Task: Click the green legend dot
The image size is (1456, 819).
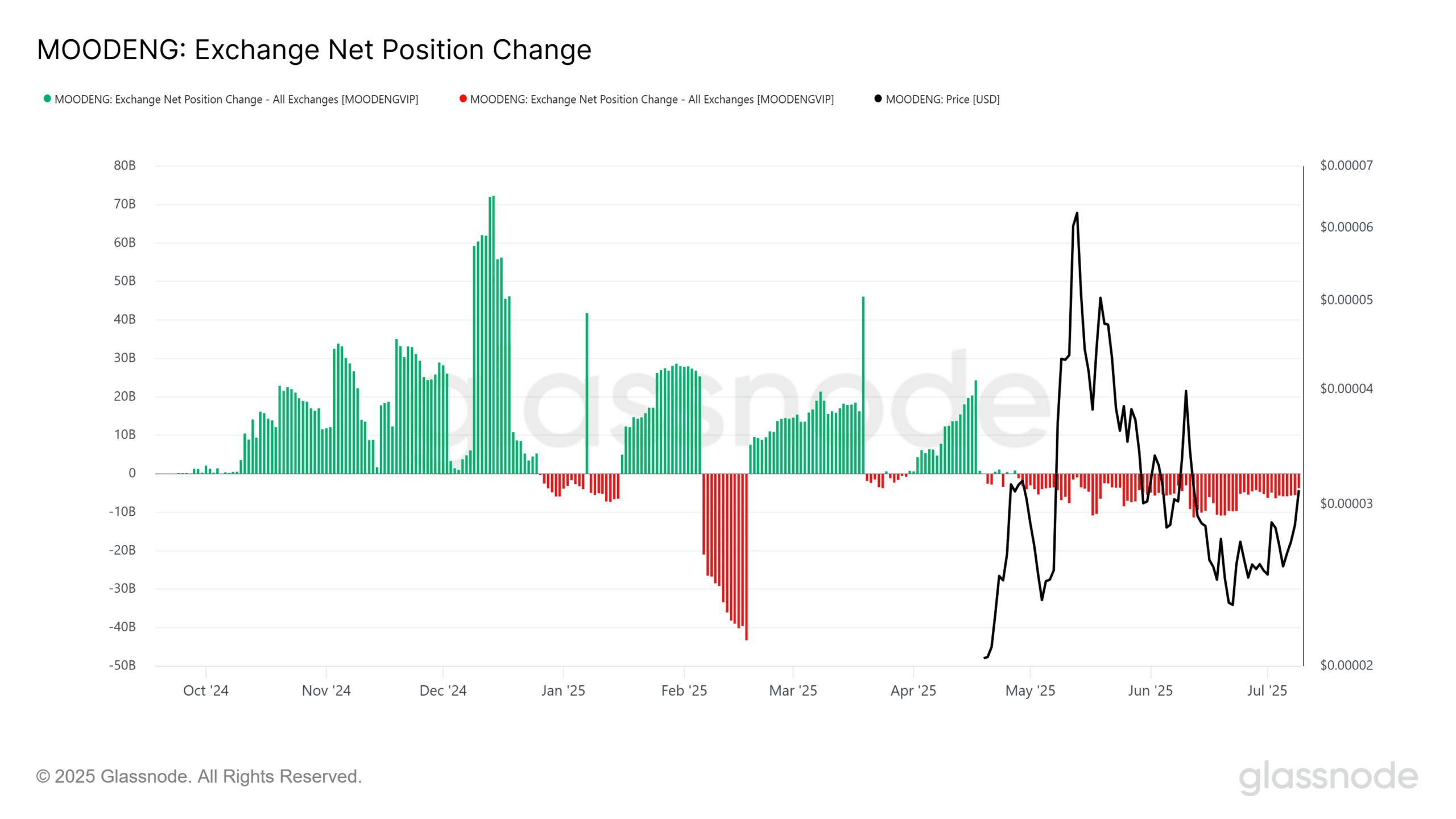Action: click(x=47, y=99)
